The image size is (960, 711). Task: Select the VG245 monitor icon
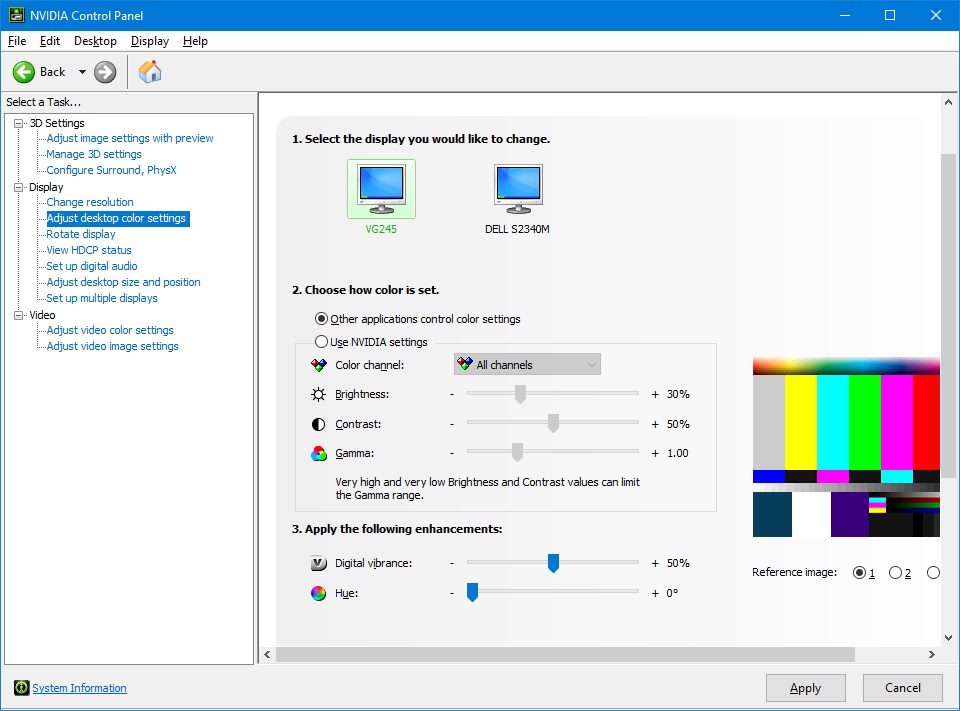381,188
